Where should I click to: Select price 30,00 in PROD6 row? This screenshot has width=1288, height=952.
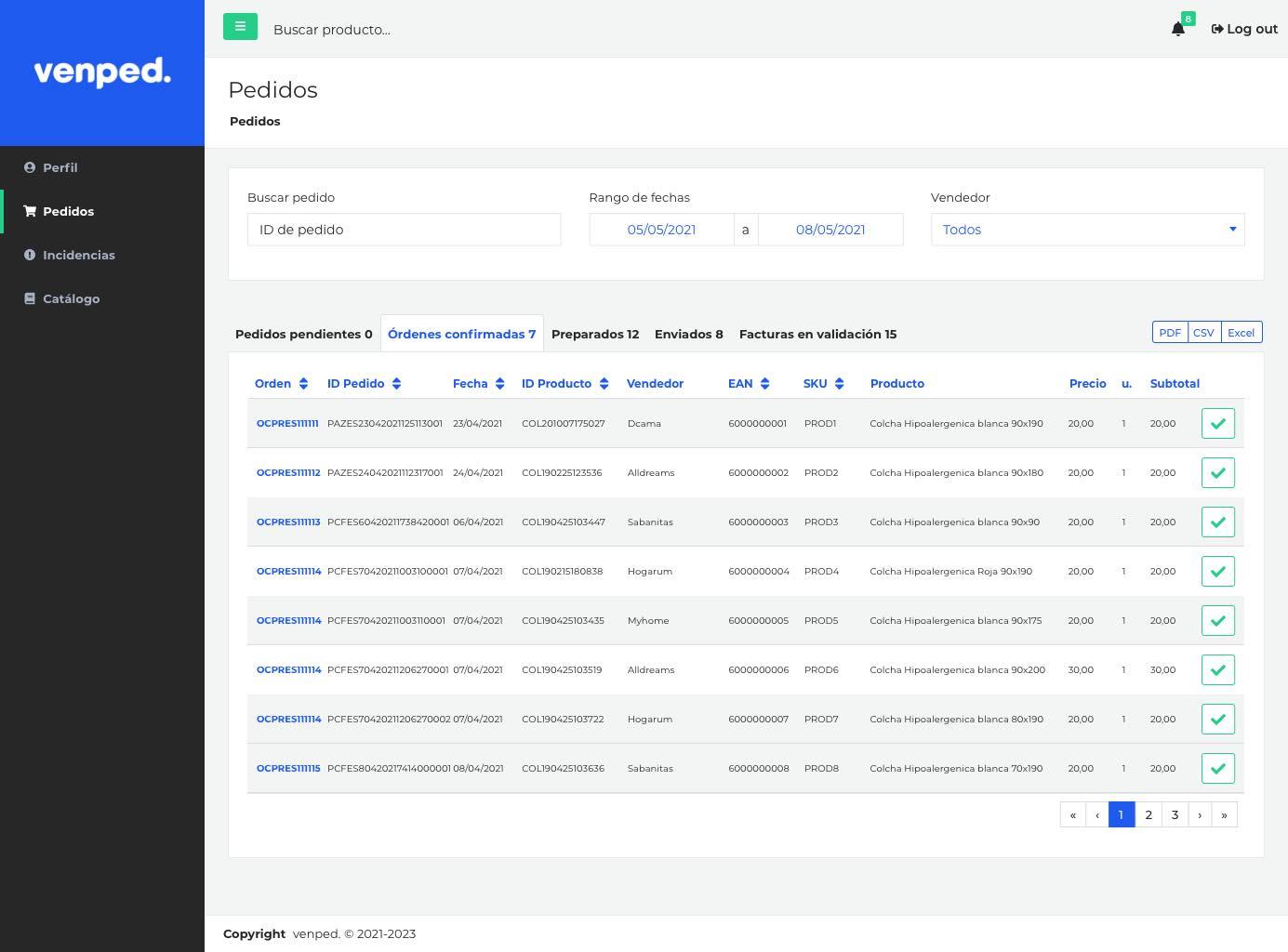(x=1081, y=669)
